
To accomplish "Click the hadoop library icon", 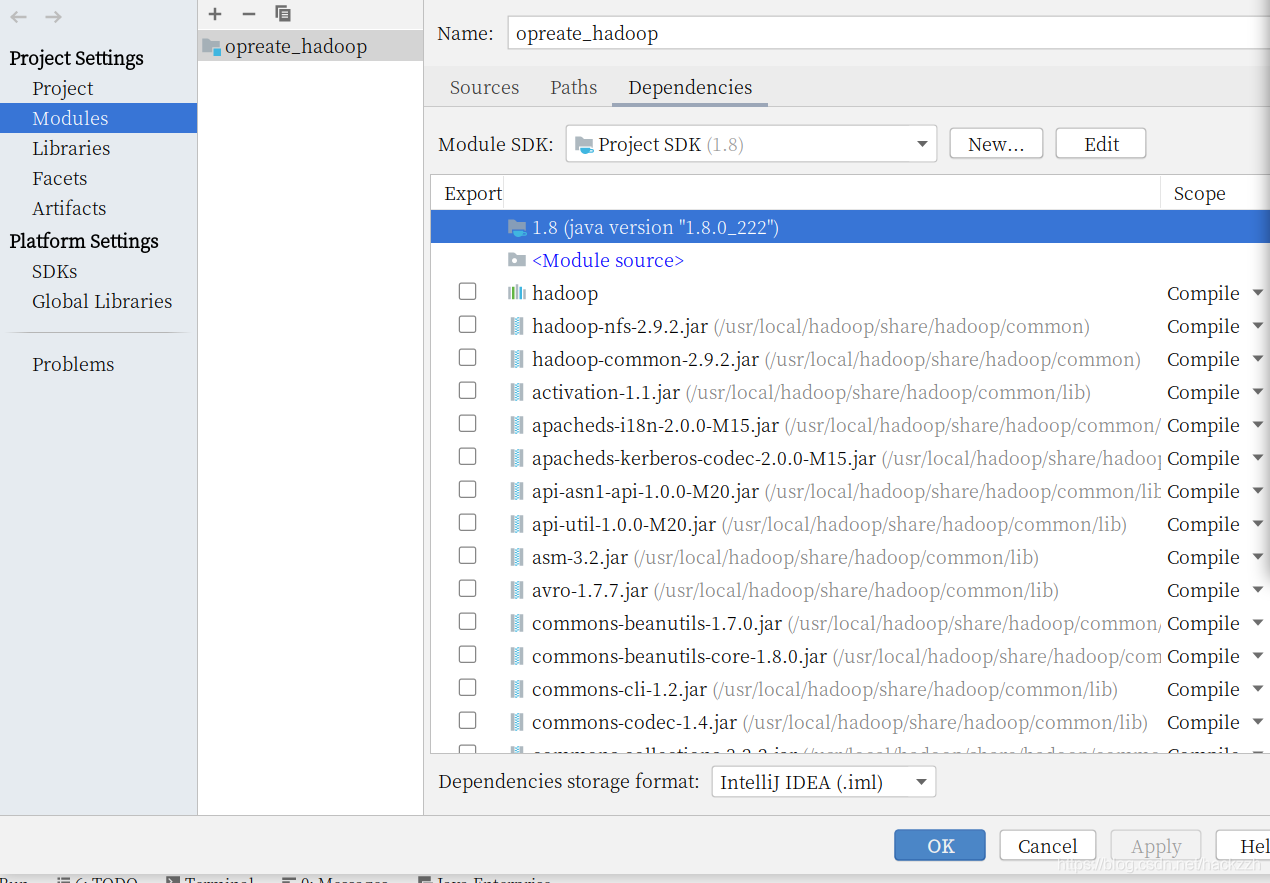I will click(x=516, y=293).
